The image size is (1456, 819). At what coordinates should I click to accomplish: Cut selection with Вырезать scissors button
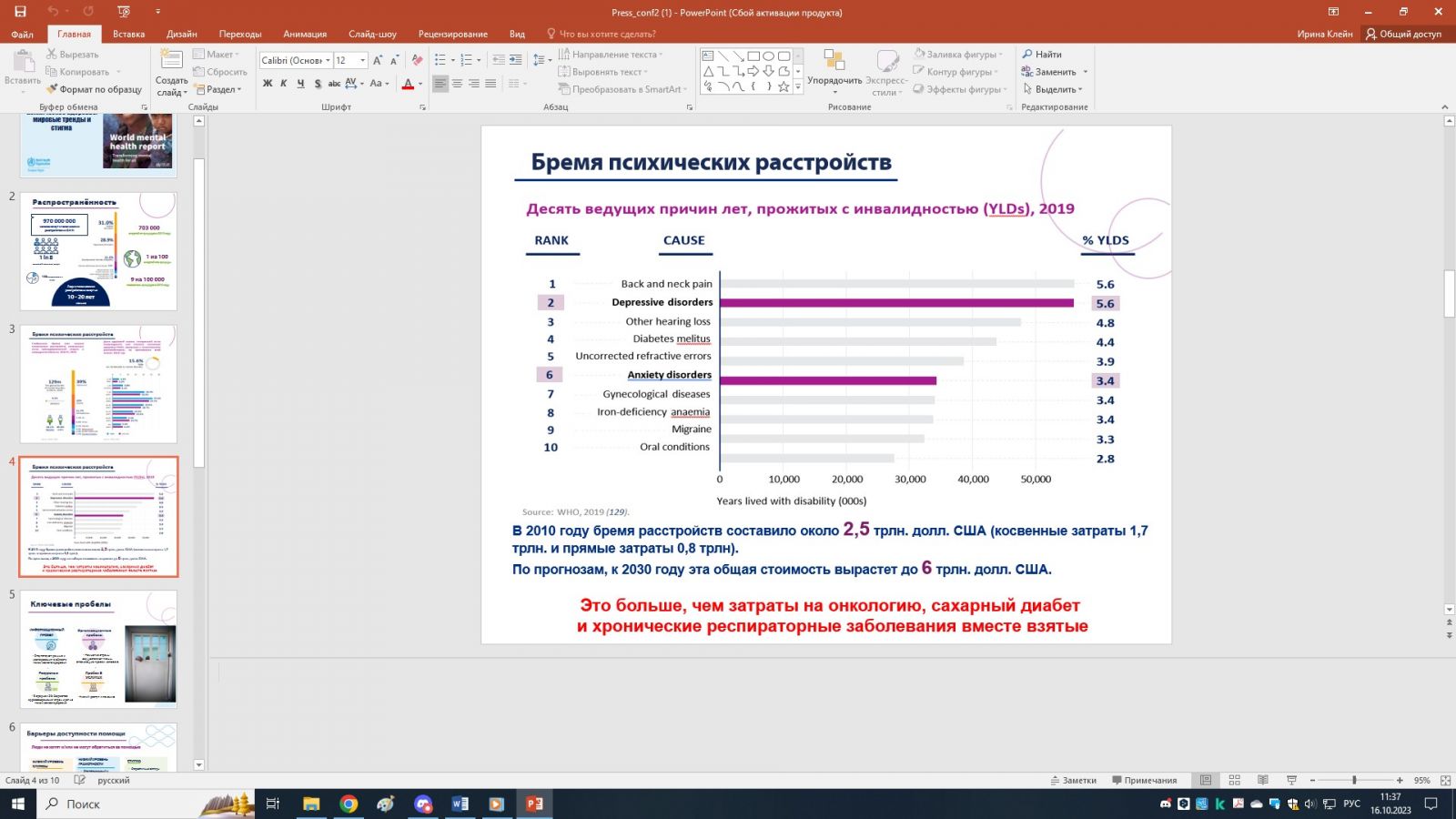(x=73, y=55)
